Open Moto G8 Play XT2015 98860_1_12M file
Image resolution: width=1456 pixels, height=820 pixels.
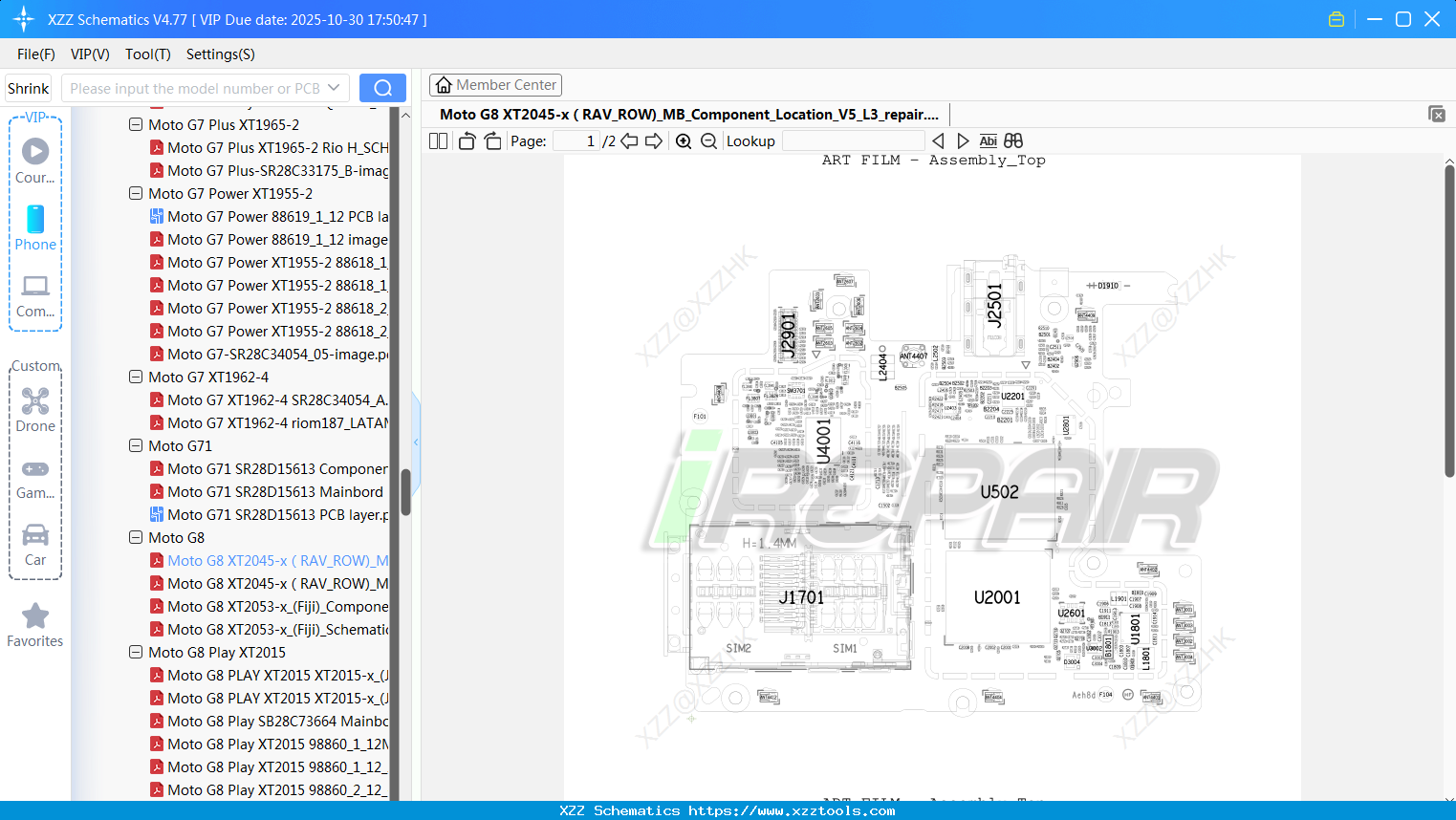point(270,744)
